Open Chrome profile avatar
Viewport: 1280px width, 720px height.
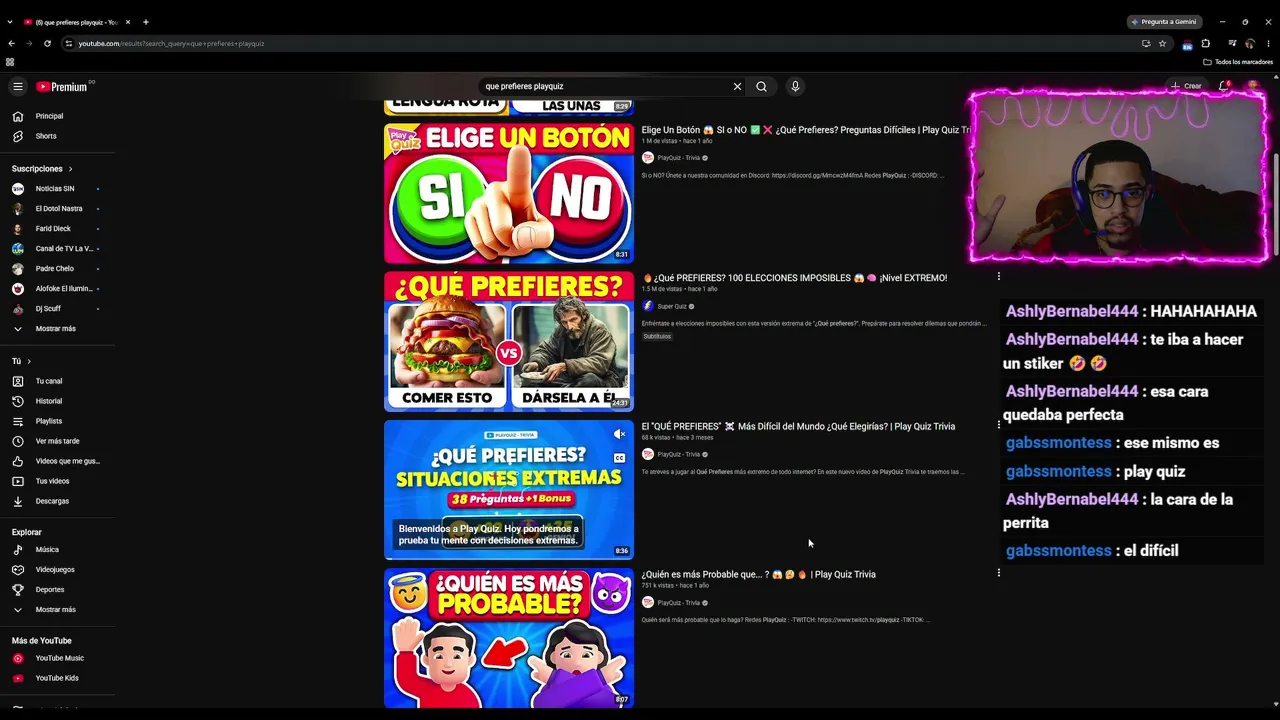point(1250,44)
